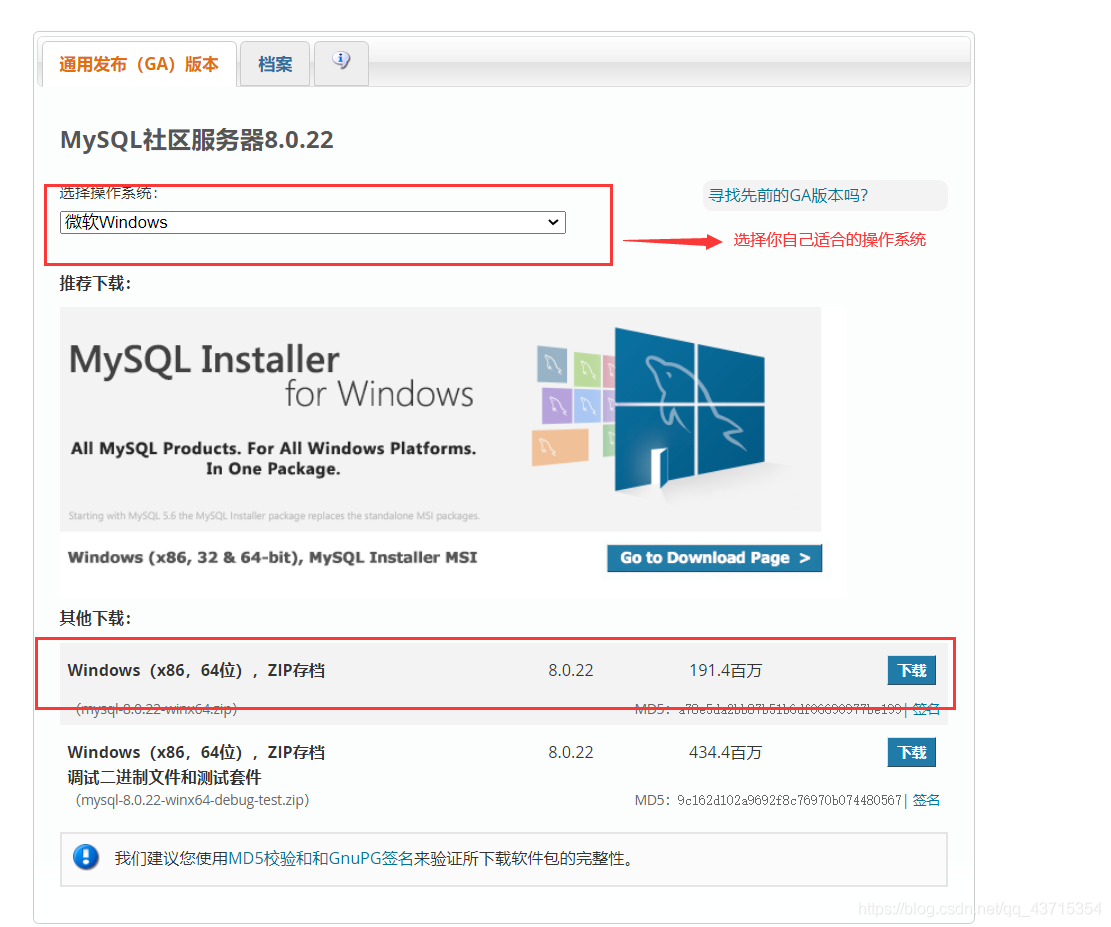
Task: Expand the 微软Windows operating system dropdown
Action: click(x=312, y=223)
